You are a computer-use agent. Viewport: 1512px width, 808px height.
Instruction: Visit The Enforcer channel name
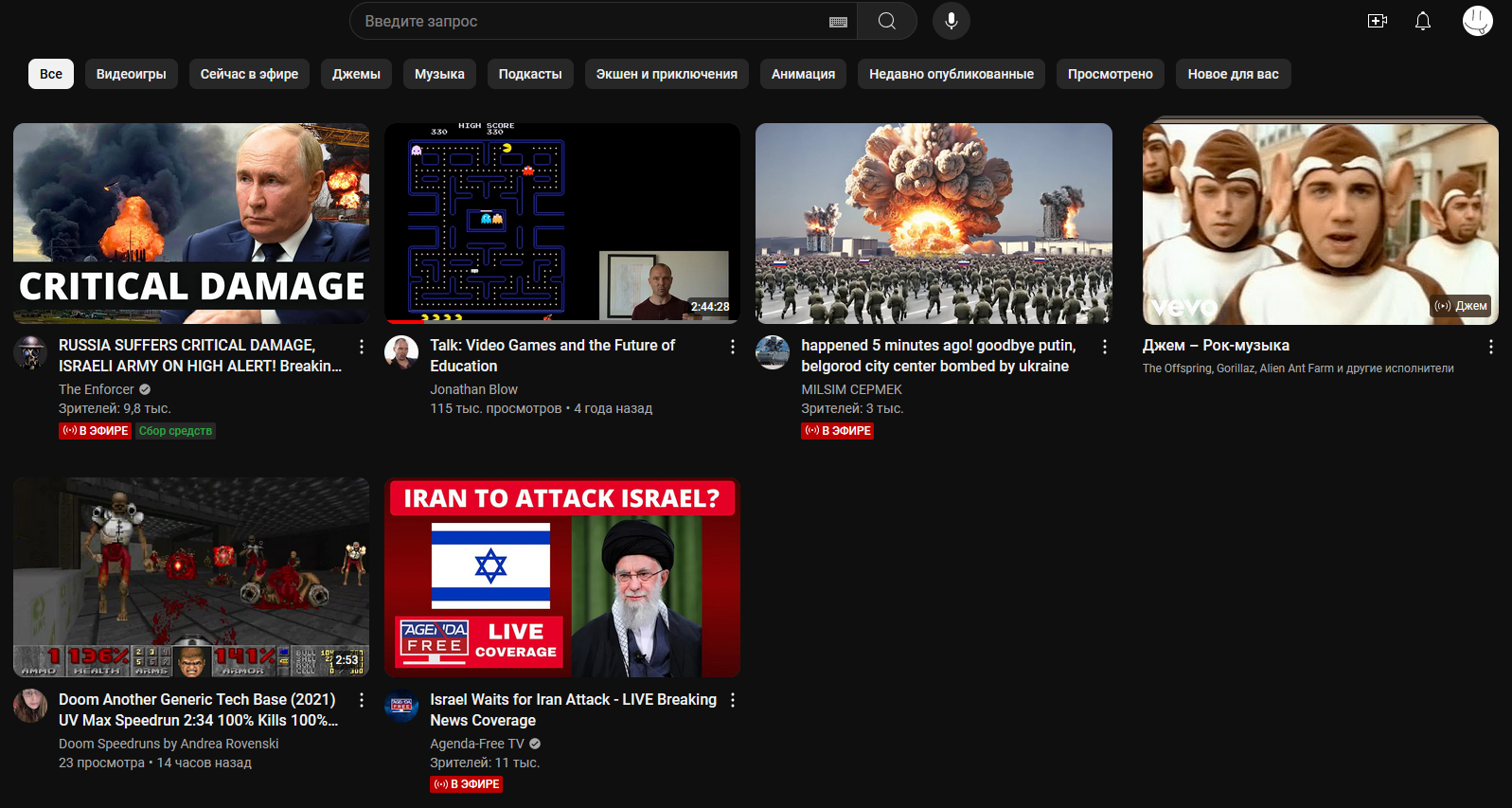click(x=97, y=389)
